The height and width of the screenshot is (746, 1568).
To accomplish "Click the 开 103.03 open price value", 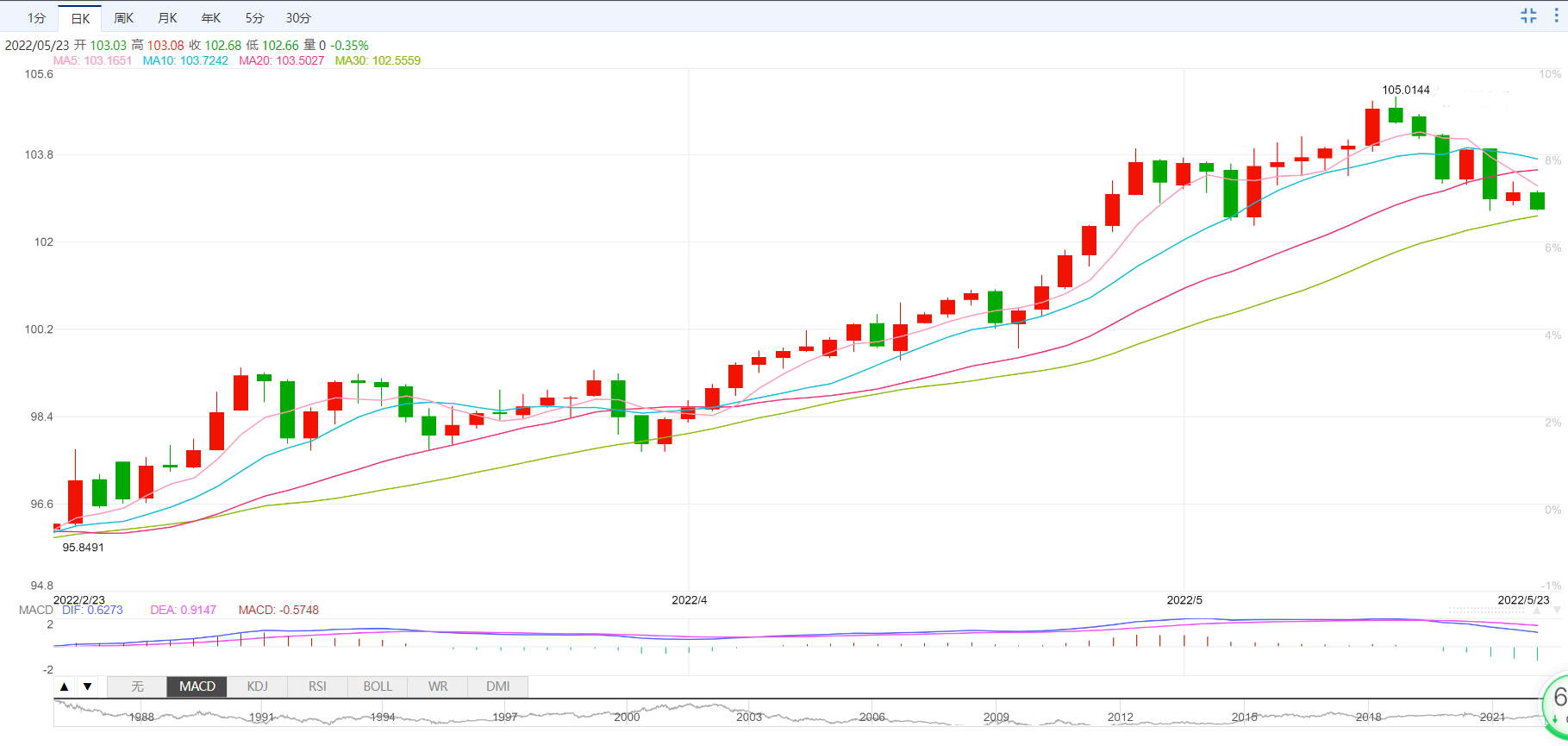I will pyautogui.click(x=100, y=45).
